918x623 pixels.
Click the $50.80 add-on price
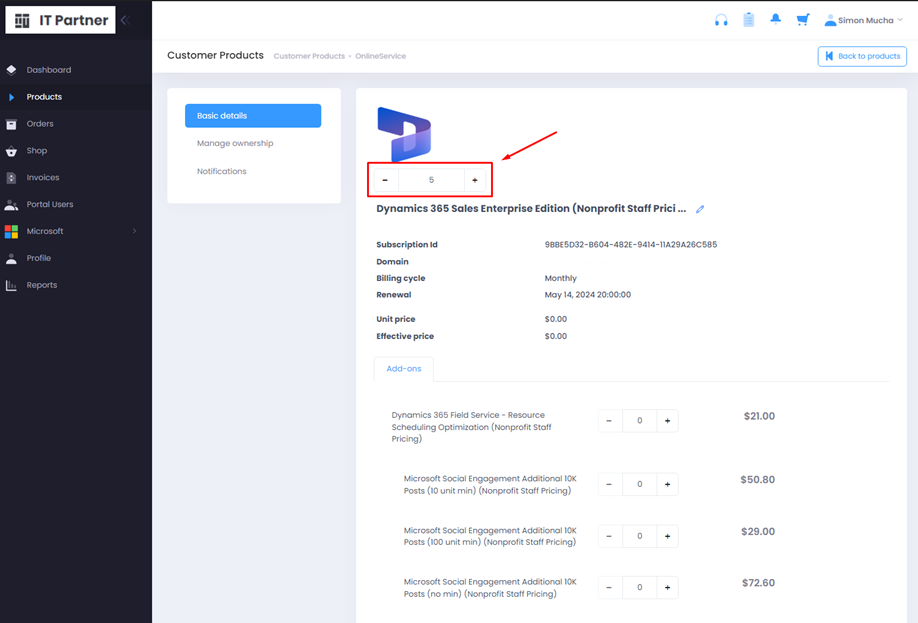(x=758, y=480)
